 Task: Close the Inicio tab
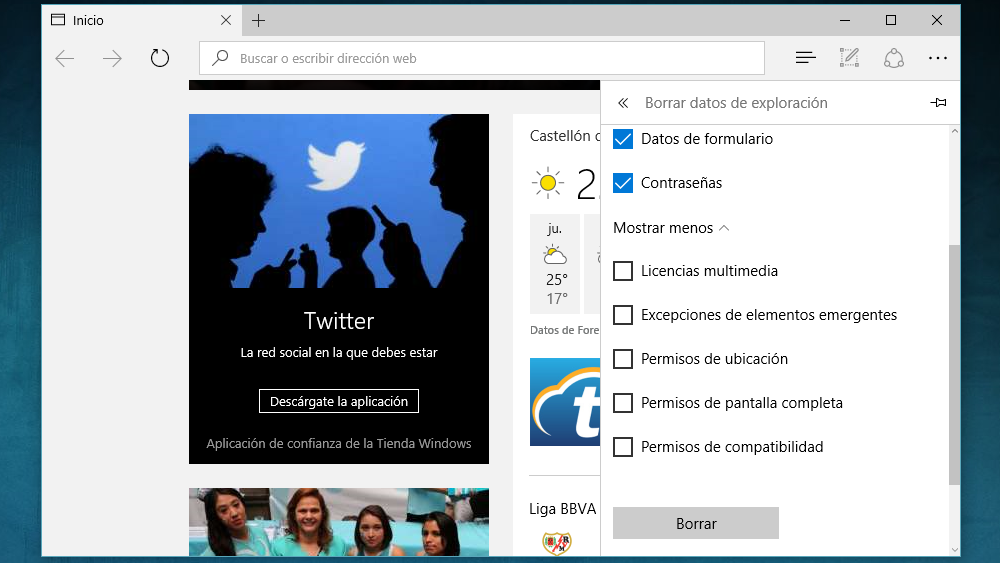pos(226,20)
